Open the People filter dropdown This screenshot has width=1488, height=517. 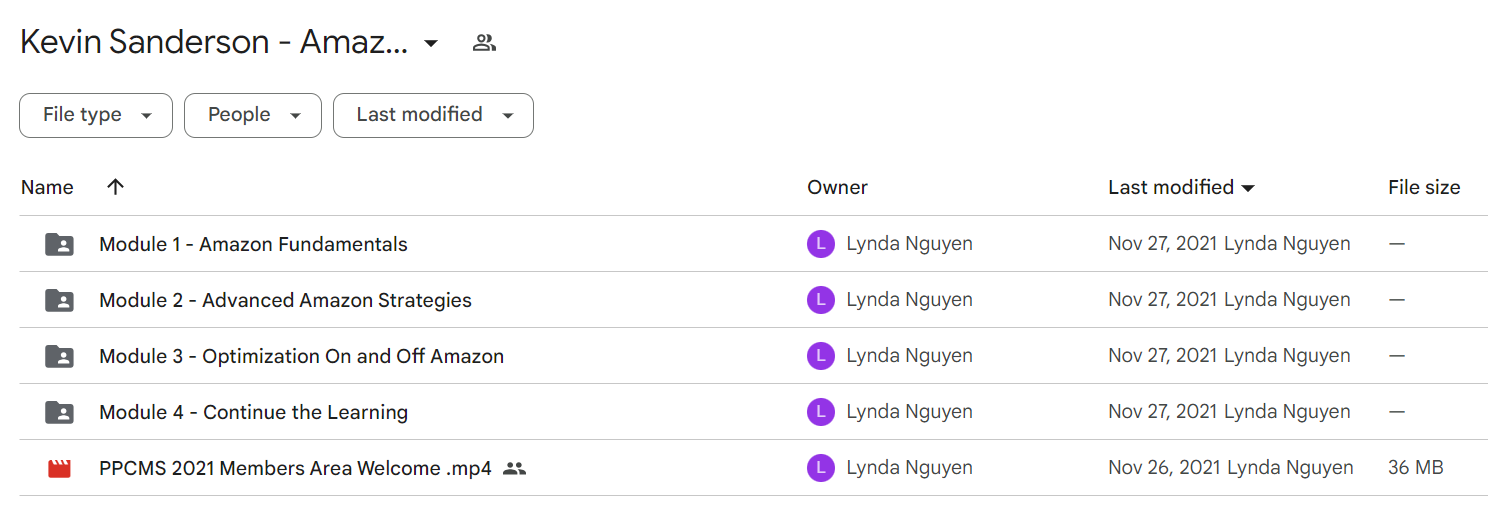(x=253, y=115)
